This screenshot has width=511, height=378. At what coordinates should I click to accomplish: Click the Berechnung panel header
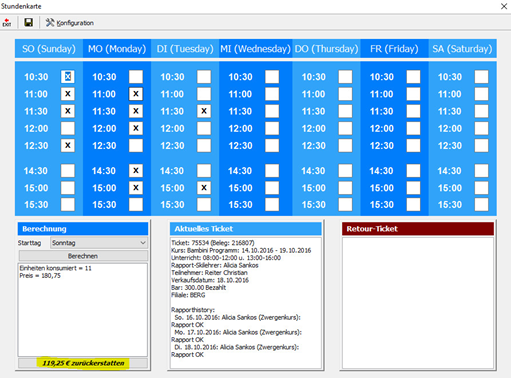pos(83,229)
